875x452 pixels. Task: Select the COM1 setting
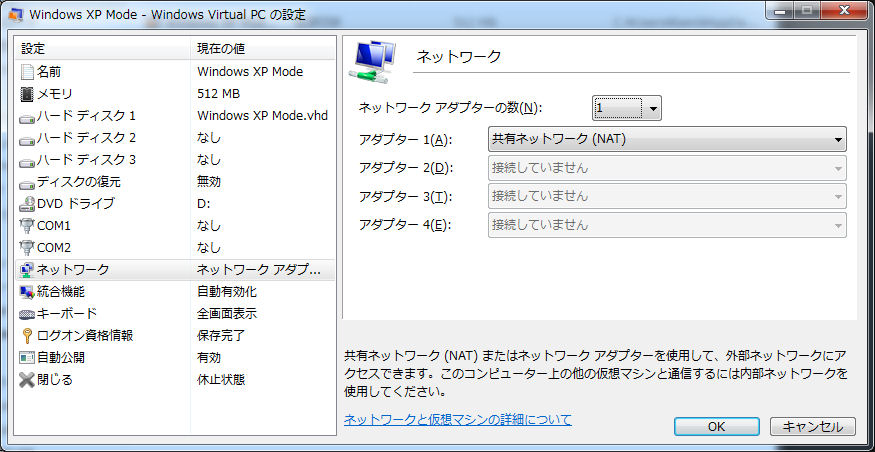pyautogui.click(x=175, y=226)
